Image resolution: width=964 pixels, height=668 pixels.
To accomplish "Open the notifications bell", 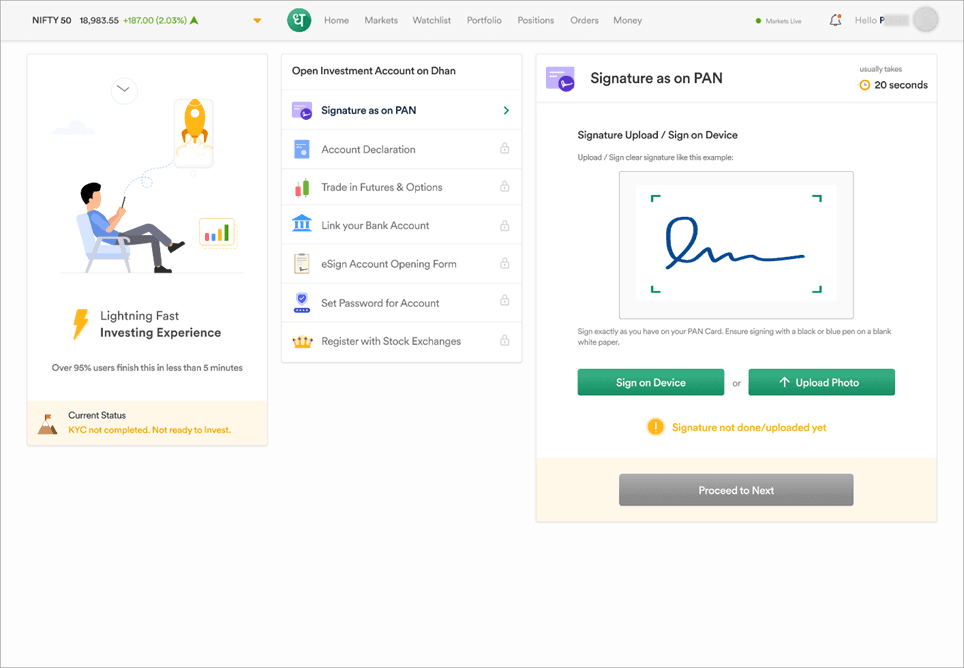I will [835, 20].
